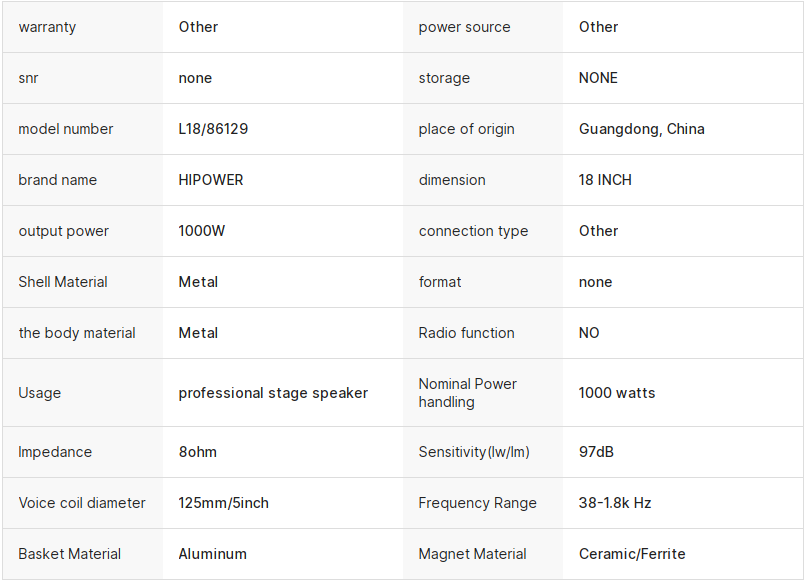Select the "Ceramic/Ferrite" magnet material value
This screenshot has height=585, width=809.
[x=632, y=554]
